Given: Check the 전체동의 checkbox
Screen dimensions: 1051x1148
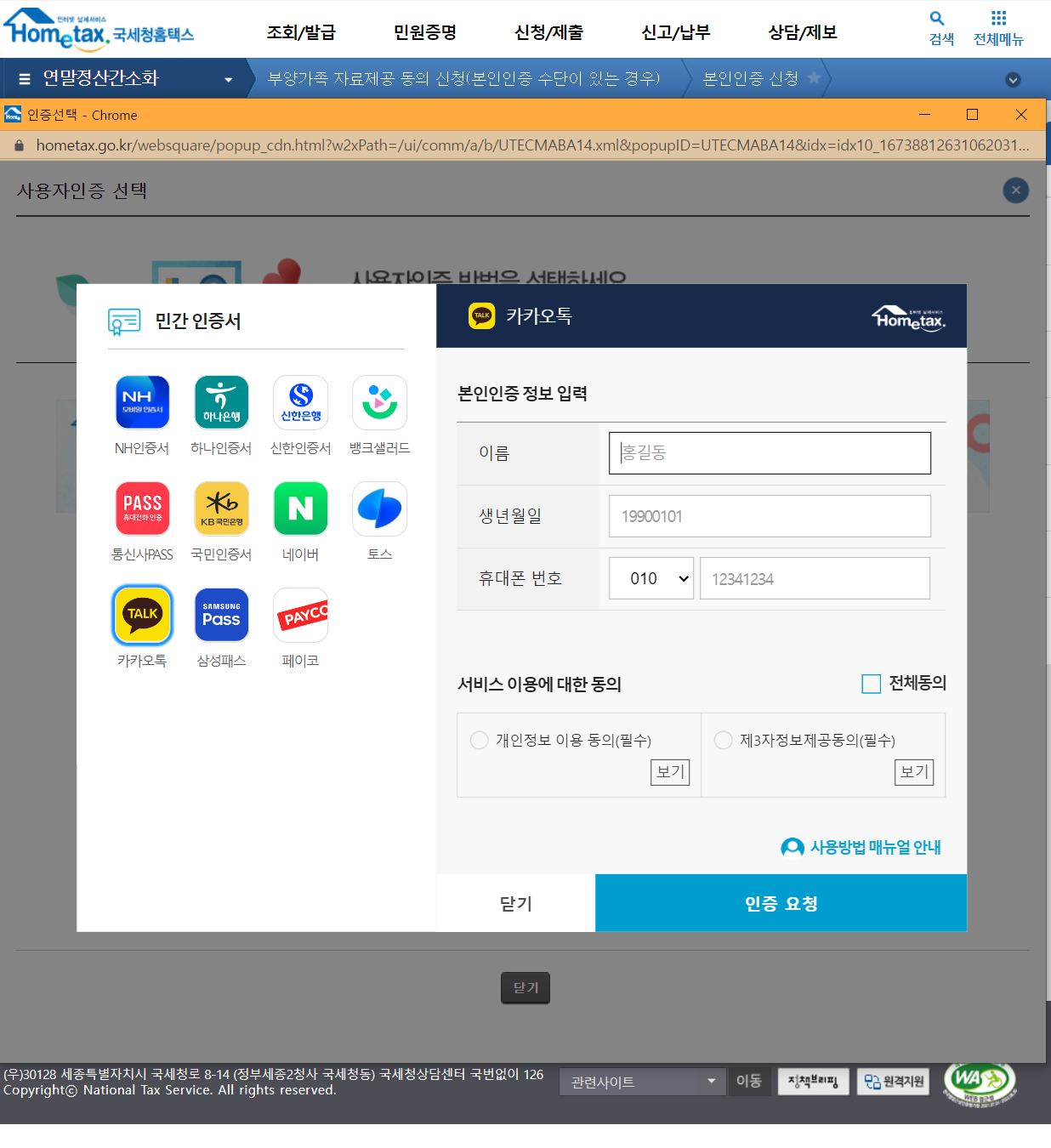Looking at the screenshot, I should click(x=872, y=684).
